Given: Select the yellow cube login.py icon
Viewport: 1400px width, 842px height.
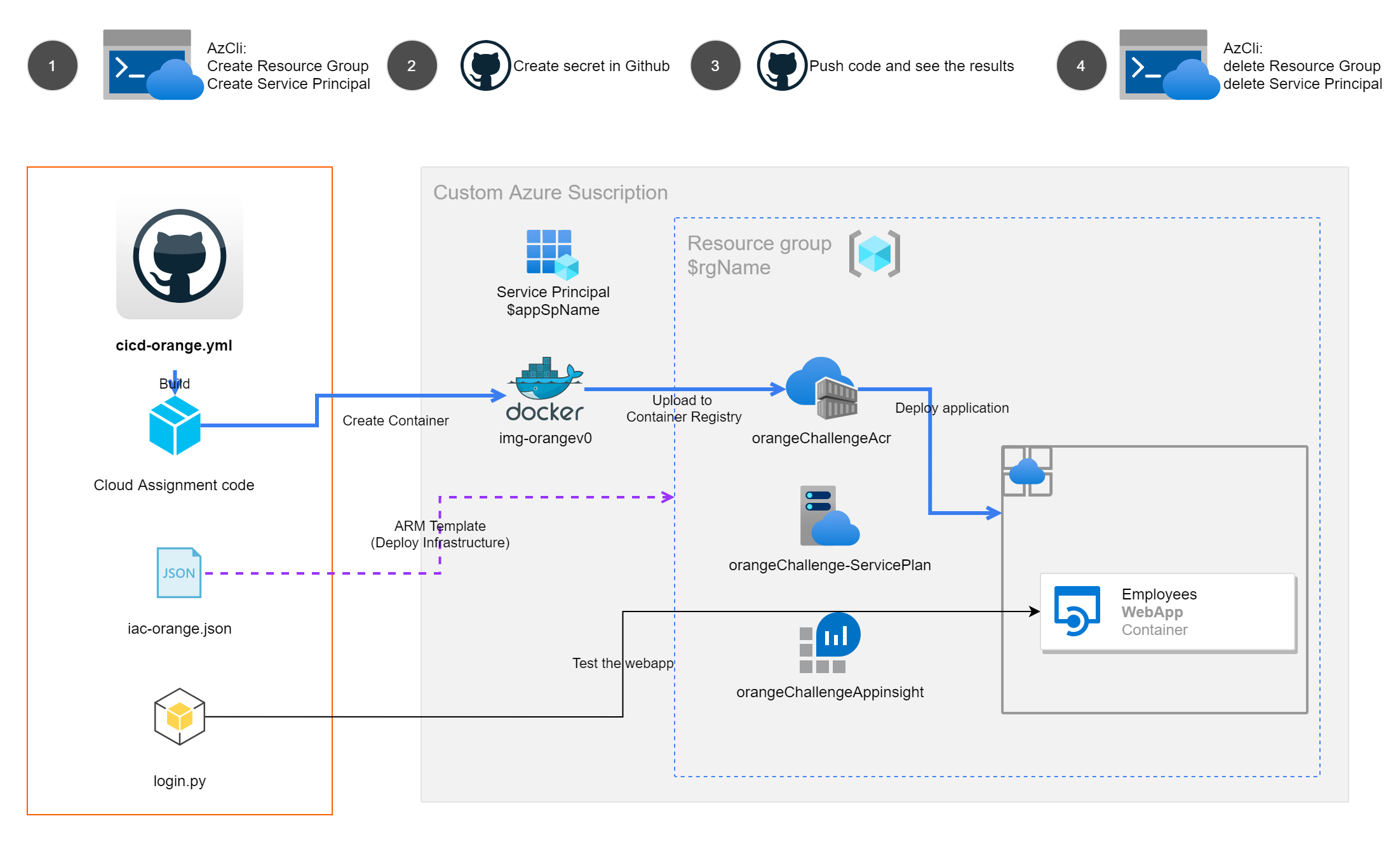Looking at the screenshot, I should tap(180, 716).
